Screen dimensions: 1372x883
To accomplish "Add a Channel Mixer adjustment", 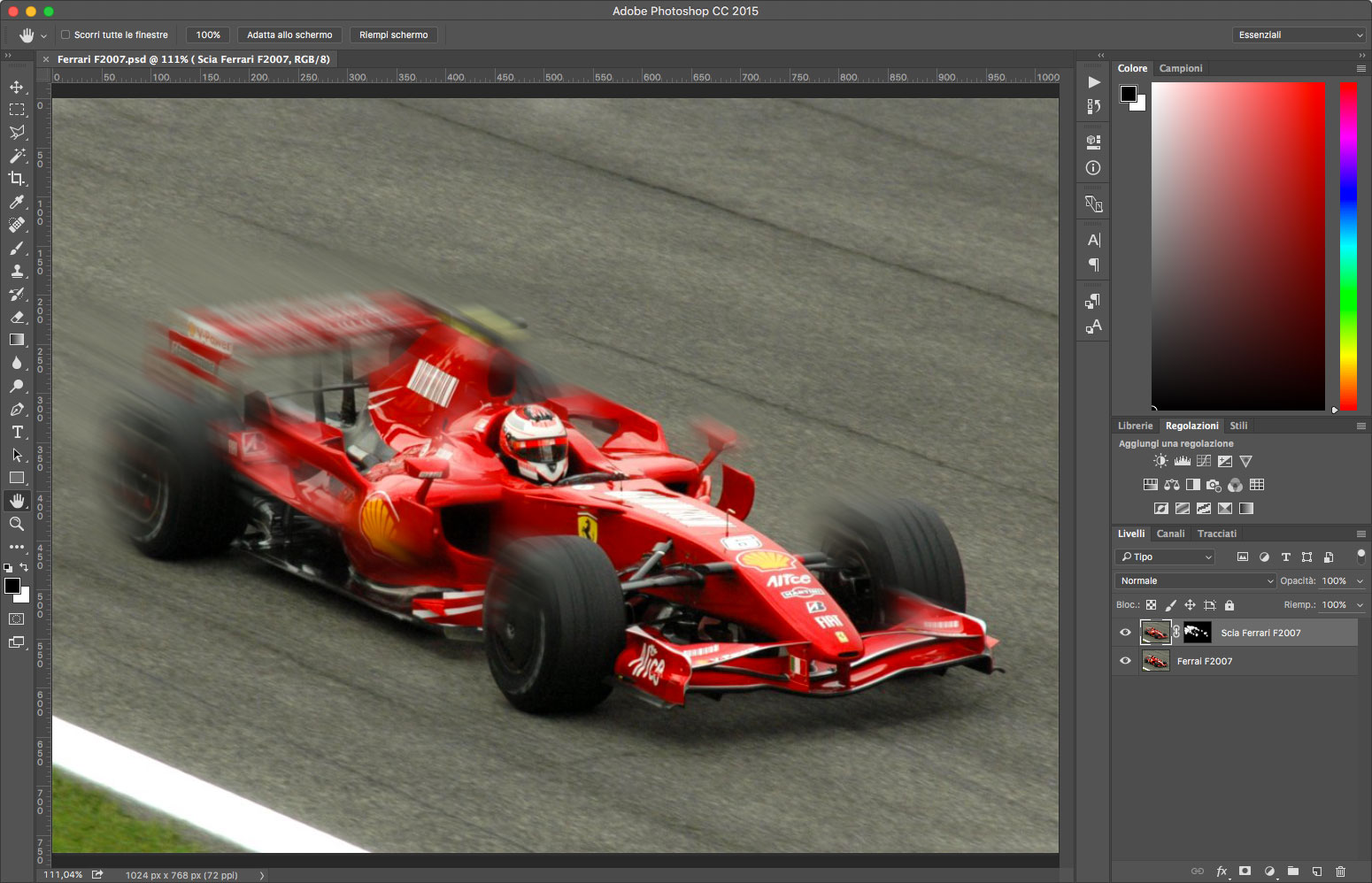I will pyautogui.click(x=1236, y=485).
